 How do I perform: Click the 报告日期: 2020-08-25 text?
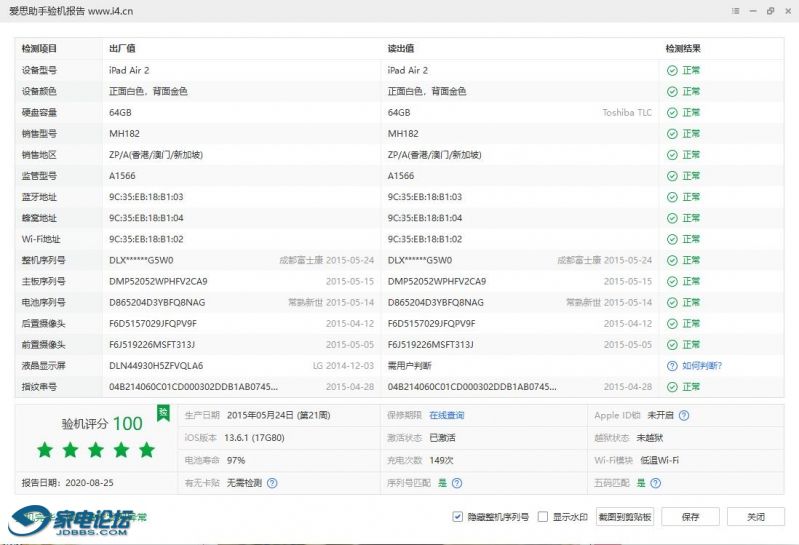click(x=67, y=483)
